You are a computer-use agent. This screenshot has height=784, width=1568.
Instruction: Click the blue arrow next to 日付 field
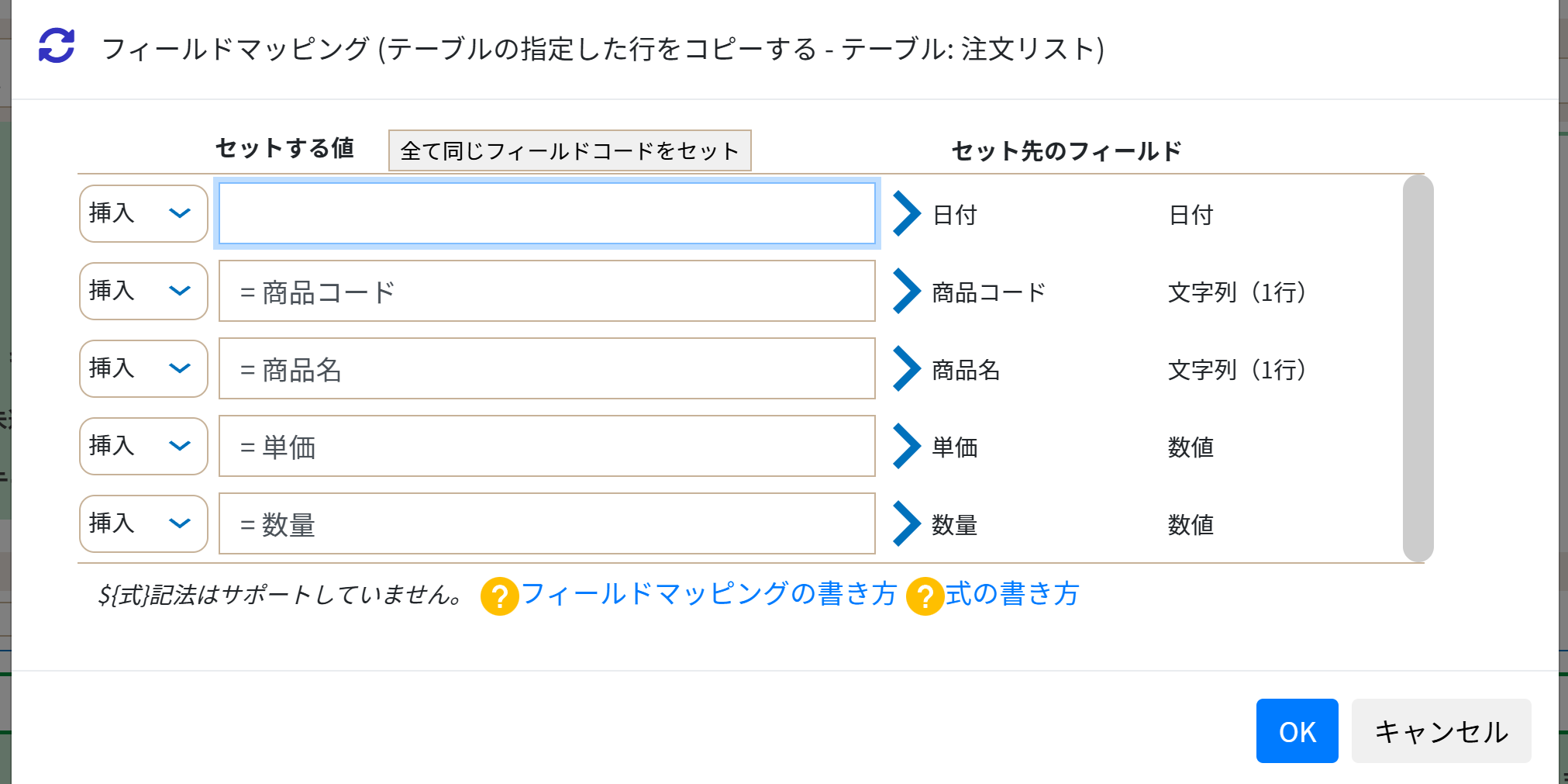906,213
